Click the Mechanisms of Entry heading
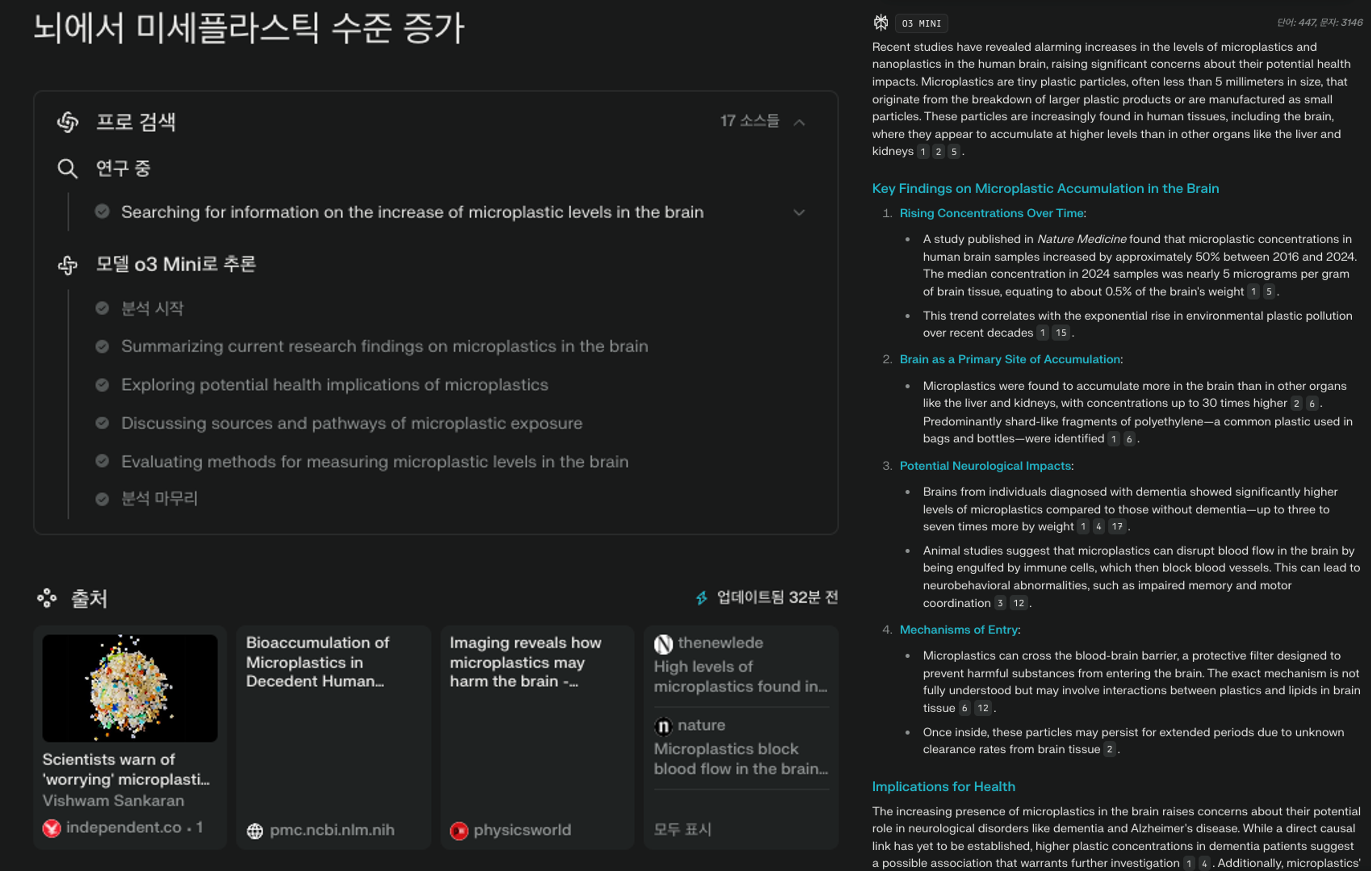 (958, 630)
